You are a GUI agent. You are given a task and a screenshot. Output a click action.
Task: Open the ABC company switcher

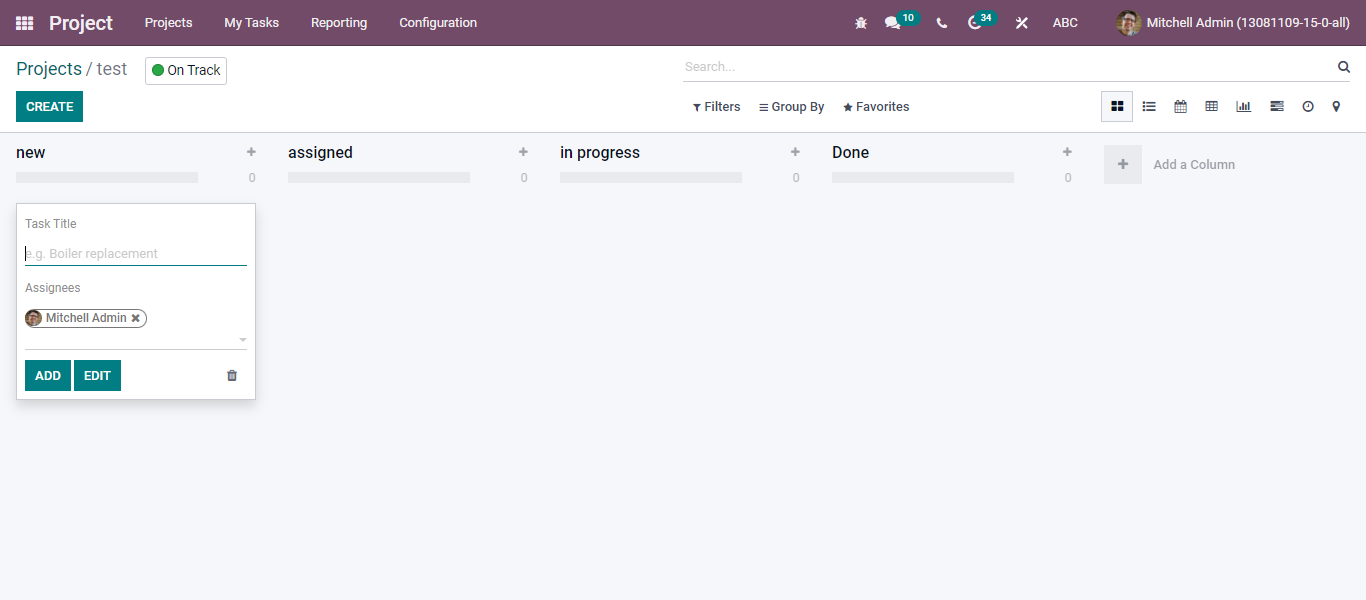(x=1065, y=22)
